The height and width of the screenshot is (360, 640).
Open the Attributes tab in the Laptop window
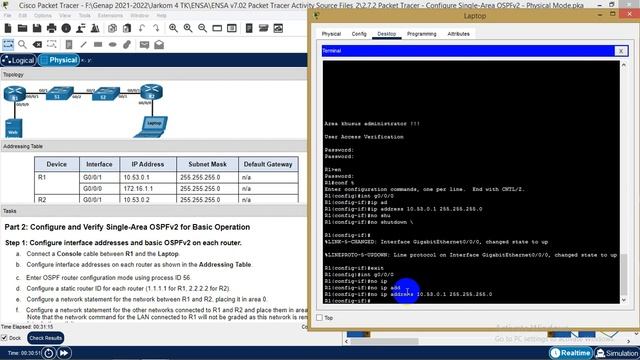tap(458, 34)
